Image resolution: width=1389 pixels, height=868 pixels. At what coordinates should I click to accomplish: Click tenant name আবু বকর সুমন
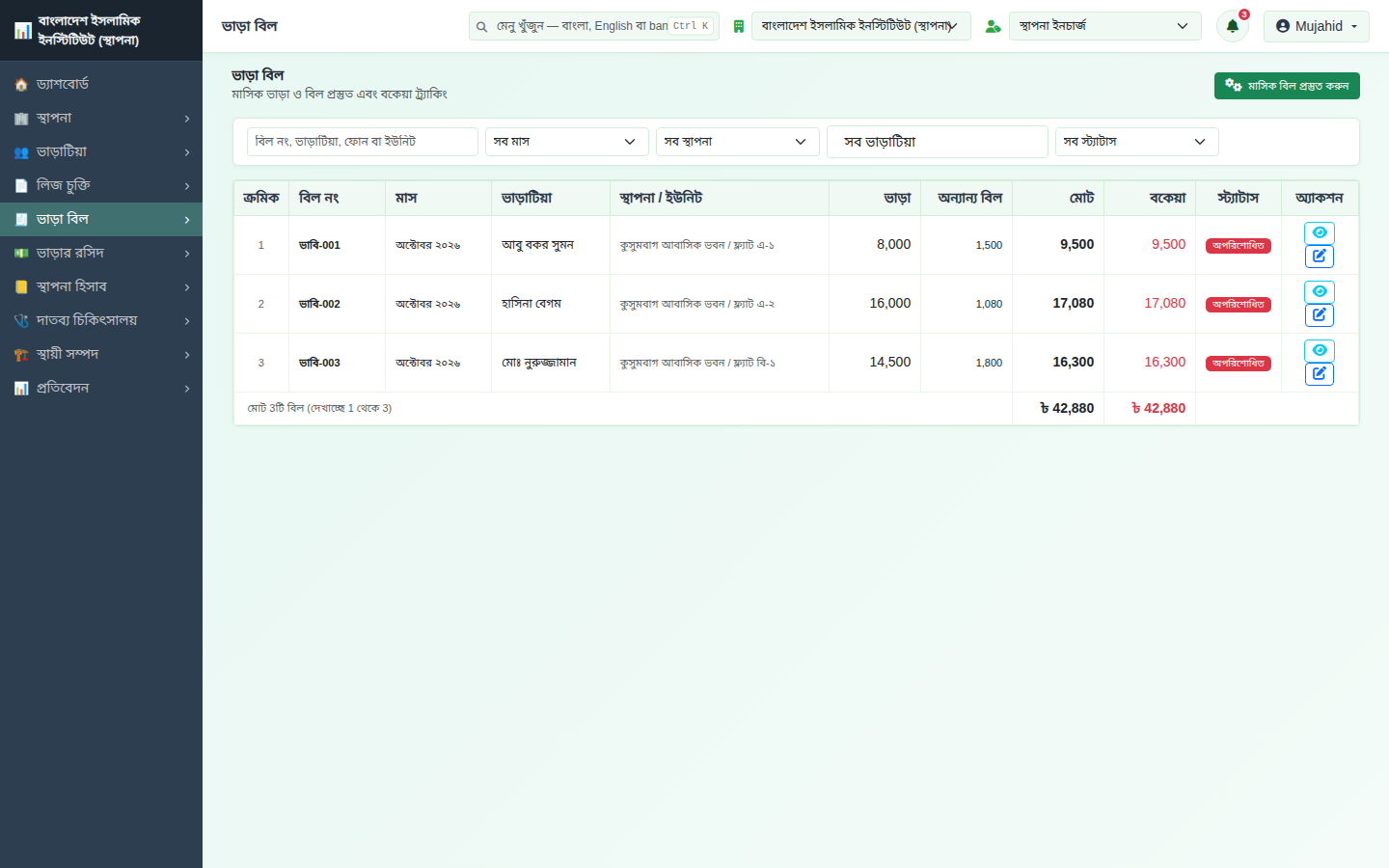pyautogui.click(x=537, y=245)
